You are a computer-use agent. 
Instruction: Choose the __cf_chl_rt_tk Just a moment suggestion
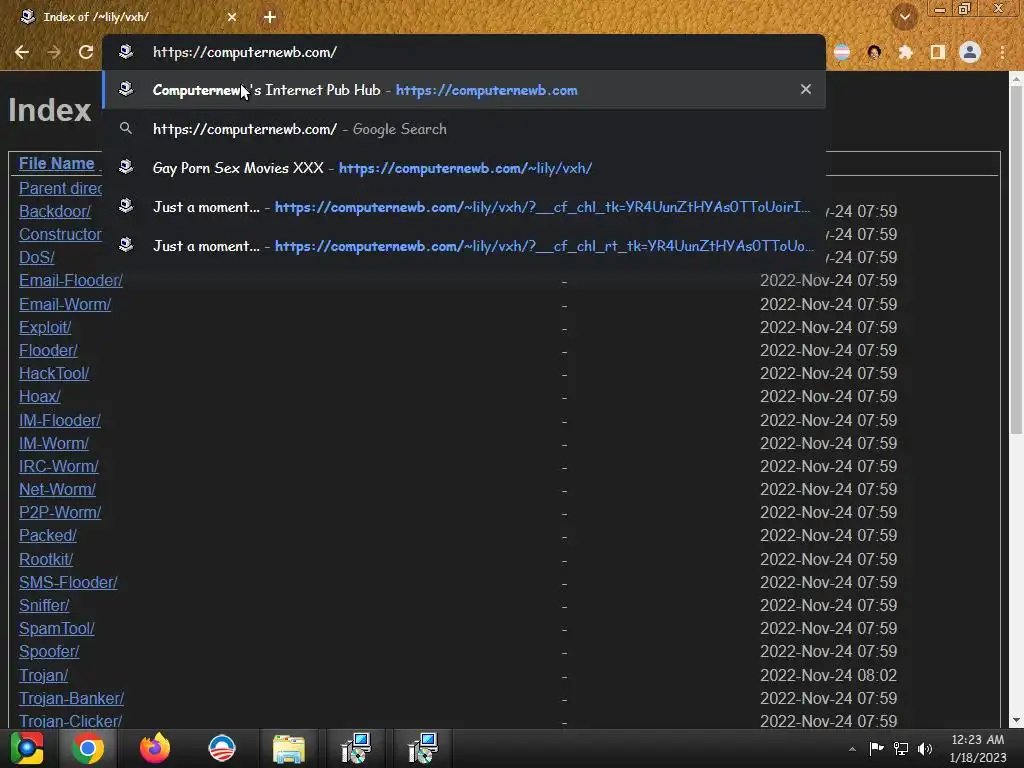[x=464, y=246]
